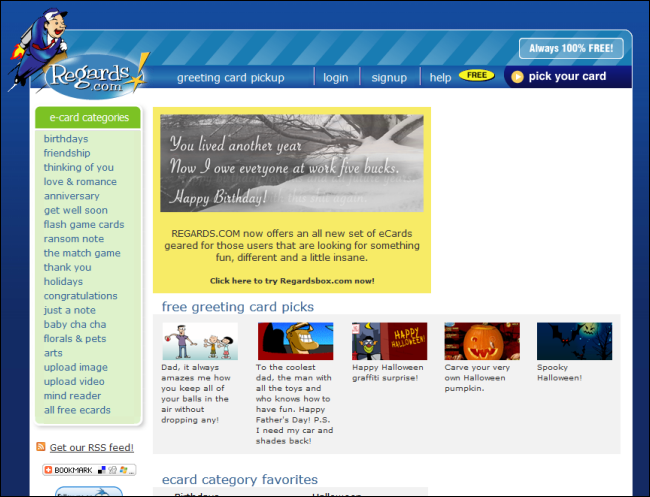Open the signup page

click(389, 78)
